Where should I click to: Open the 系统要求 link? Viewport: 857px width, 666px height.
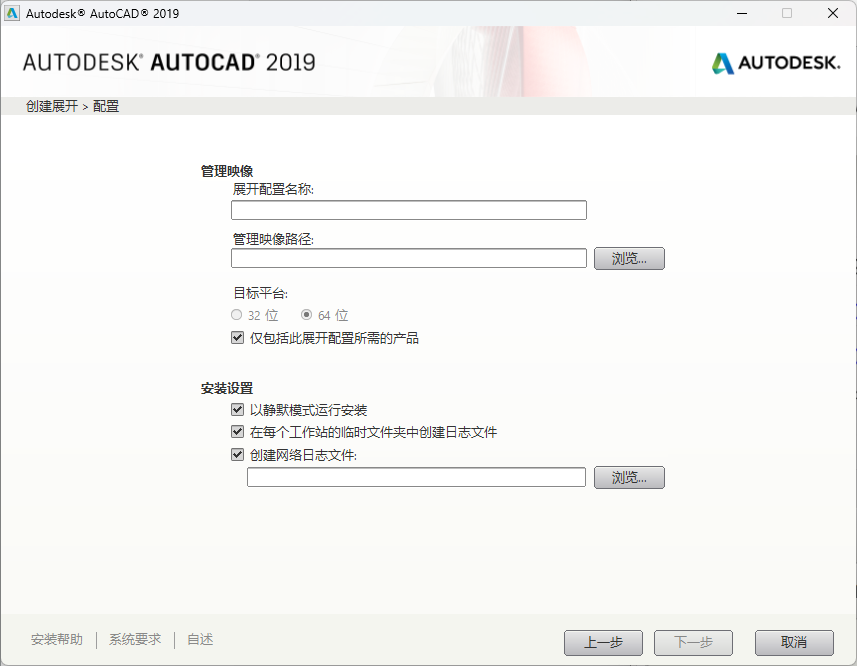135,639
